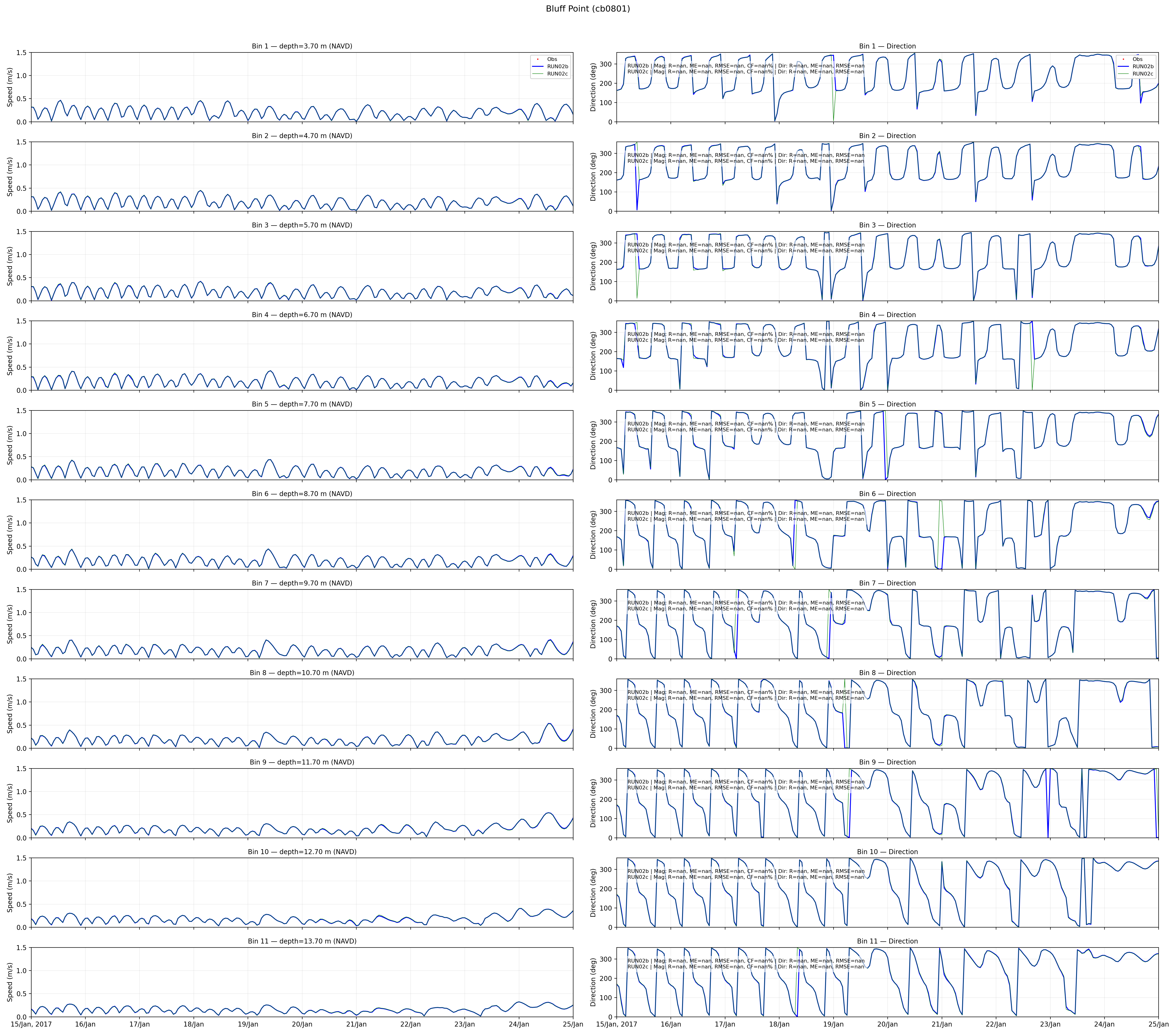Click the Bin 4 — Direction subplot title
The image size is (1176, 1035).
click(x=887, y=315)
